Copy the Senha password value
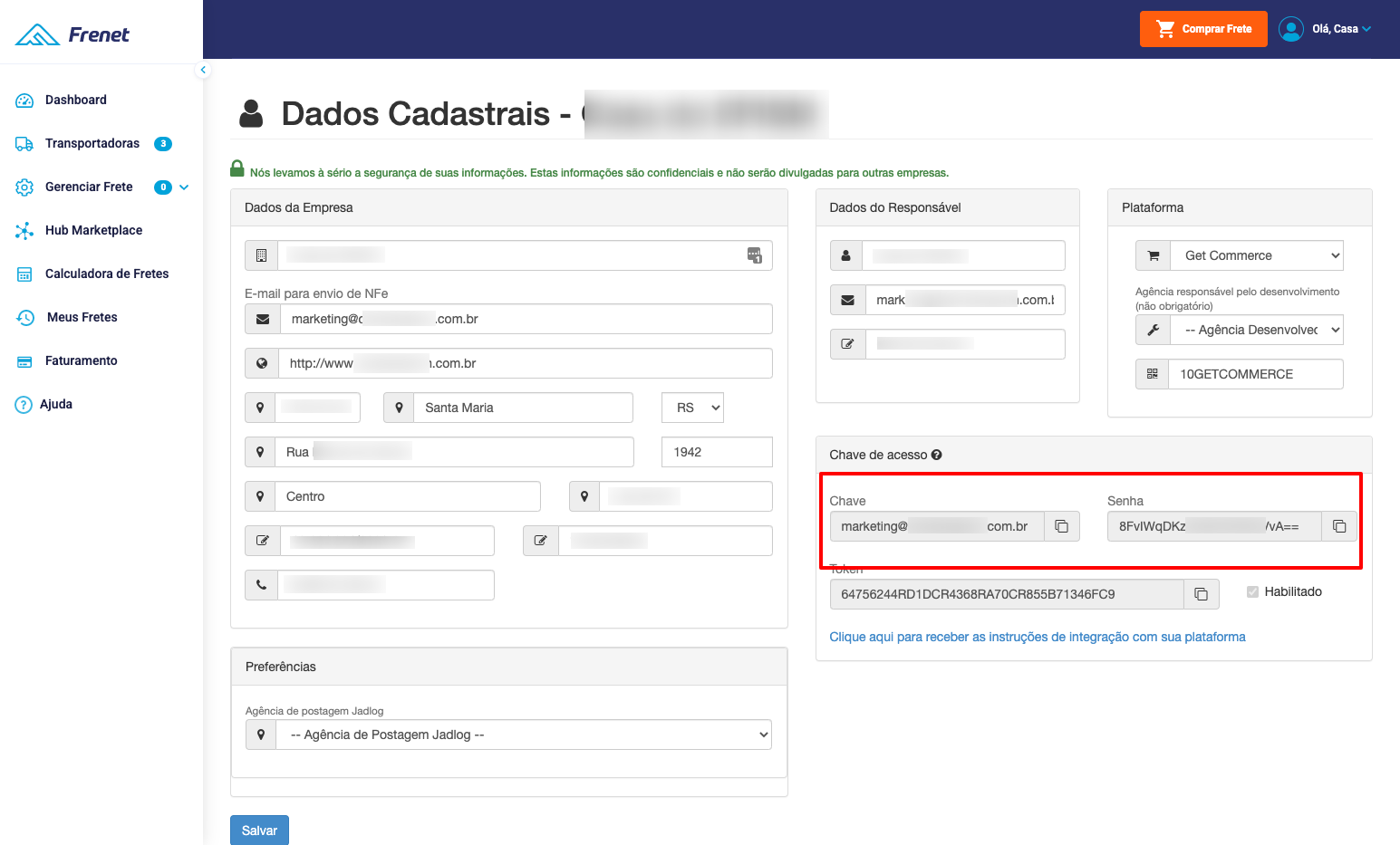Screen dimensions: 1400x845 (x=1338, y=526)
